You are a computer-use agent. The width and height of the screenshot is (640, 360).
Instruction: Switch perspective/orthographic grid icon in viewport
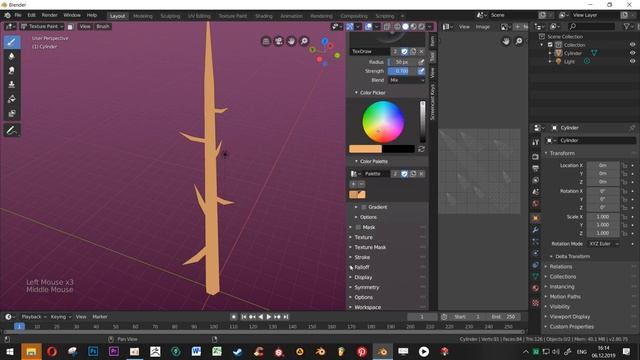[266, 41]
